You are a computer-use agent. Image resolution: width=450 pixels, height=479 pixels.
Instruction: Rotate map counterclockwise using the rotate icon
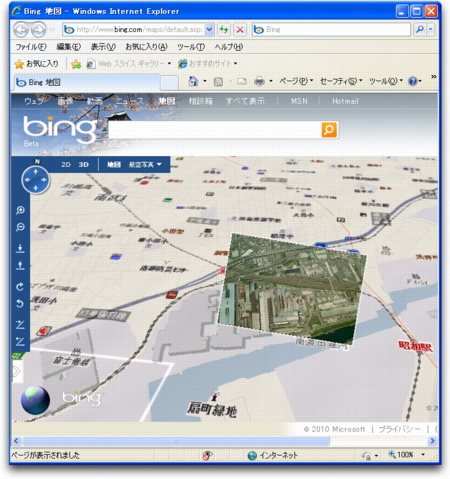pos(20,303)
